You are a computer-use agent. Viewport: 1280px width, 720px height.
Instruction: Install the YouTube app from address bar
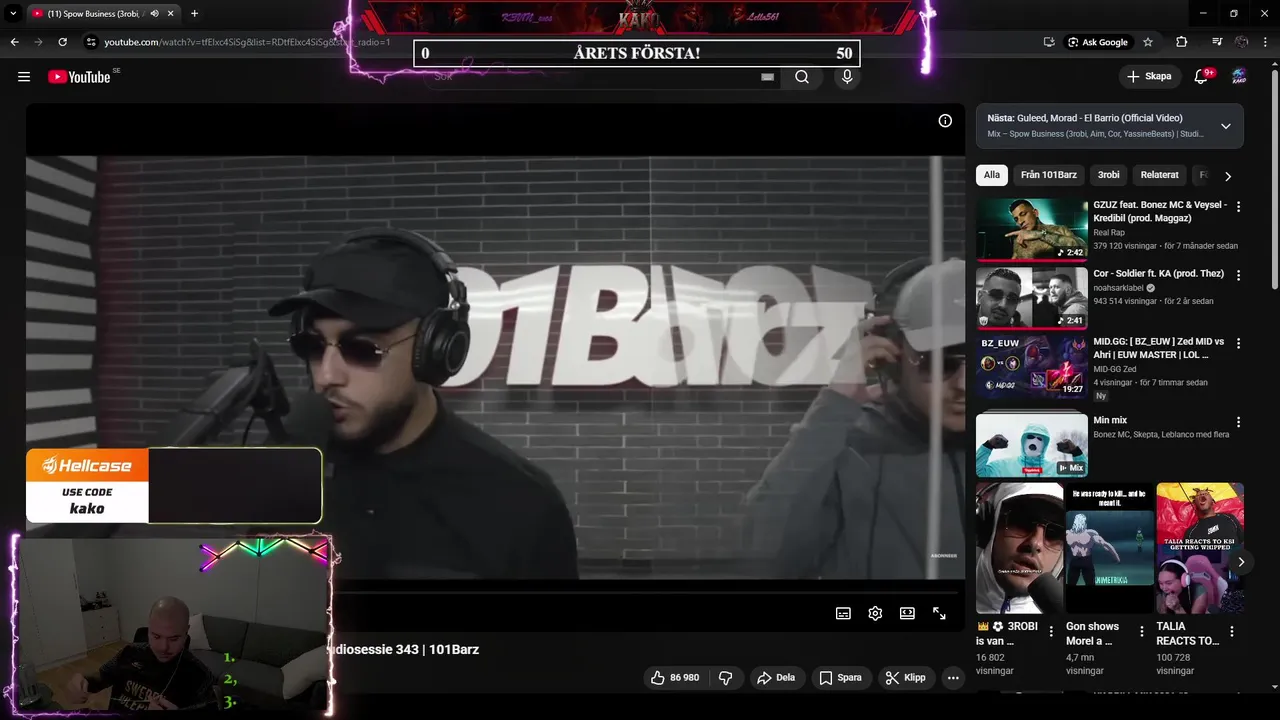pyautogui.click(x=1049, y=42)
